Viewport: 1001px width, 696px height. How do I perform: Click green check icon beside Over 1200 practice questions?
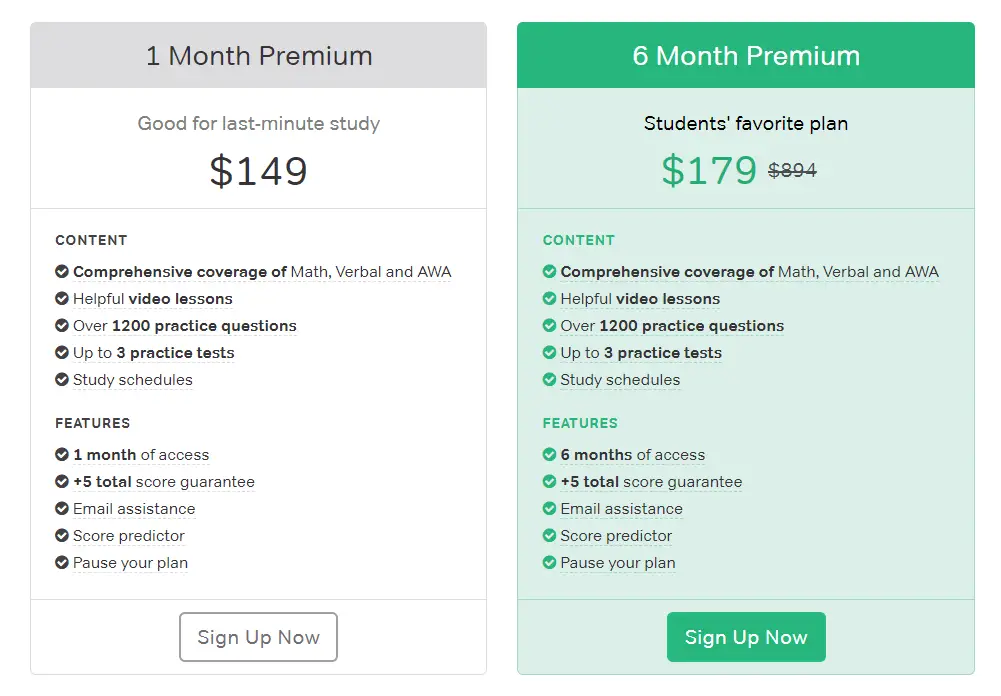coord(549,326)
